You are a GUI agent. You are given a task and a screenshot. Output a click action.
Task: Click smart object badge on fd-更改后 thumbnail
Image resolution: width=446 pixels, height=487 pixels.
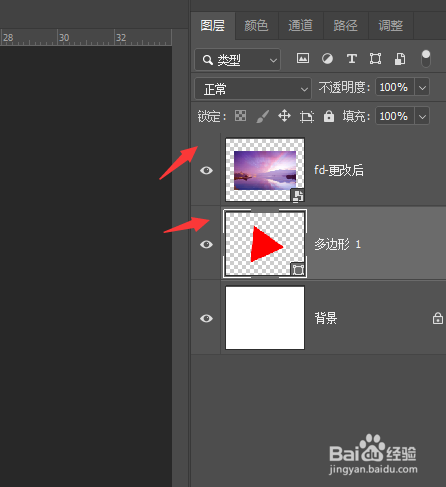tap(298, 196)
